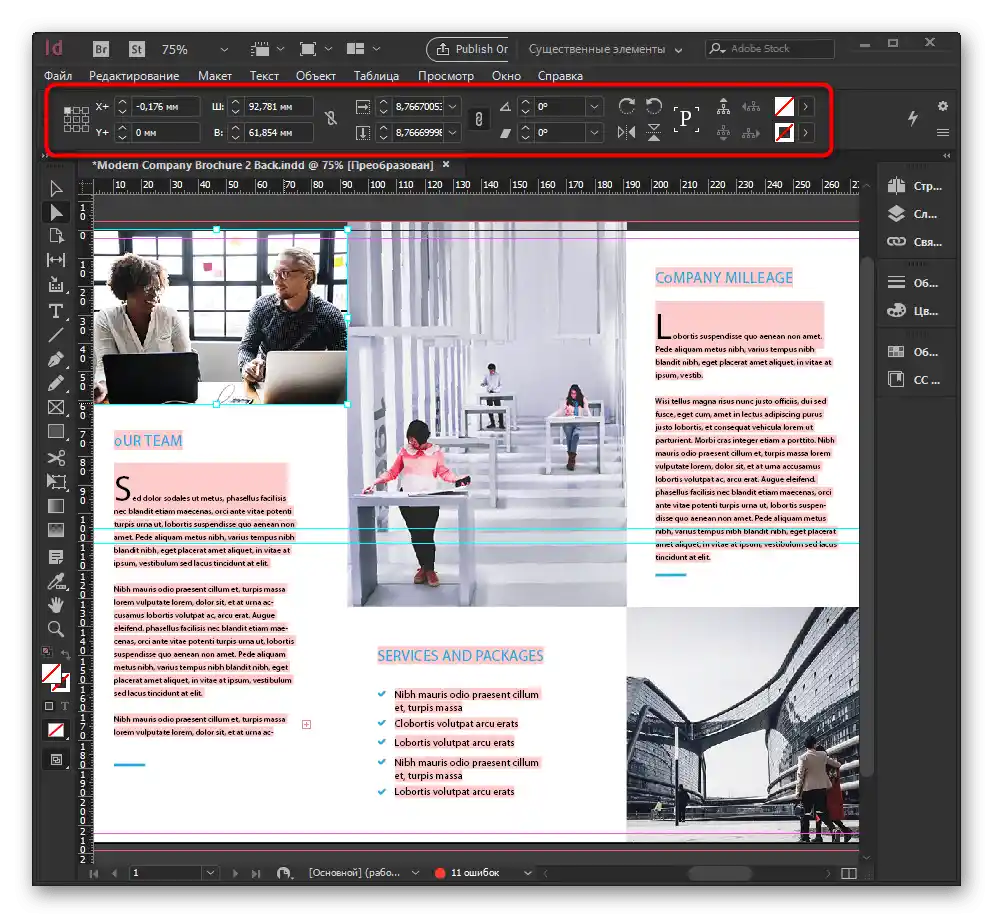Image resolution: width=993 pixels, height=918 pixels.
Task: Open the Таблица menu
Action: [376, 76]
